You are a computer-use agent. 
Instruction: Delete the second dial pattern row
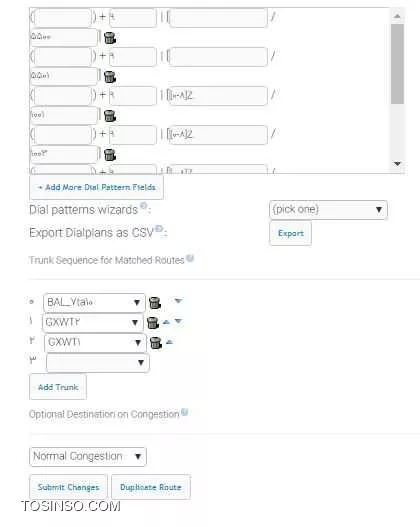[x=110, y=77]
